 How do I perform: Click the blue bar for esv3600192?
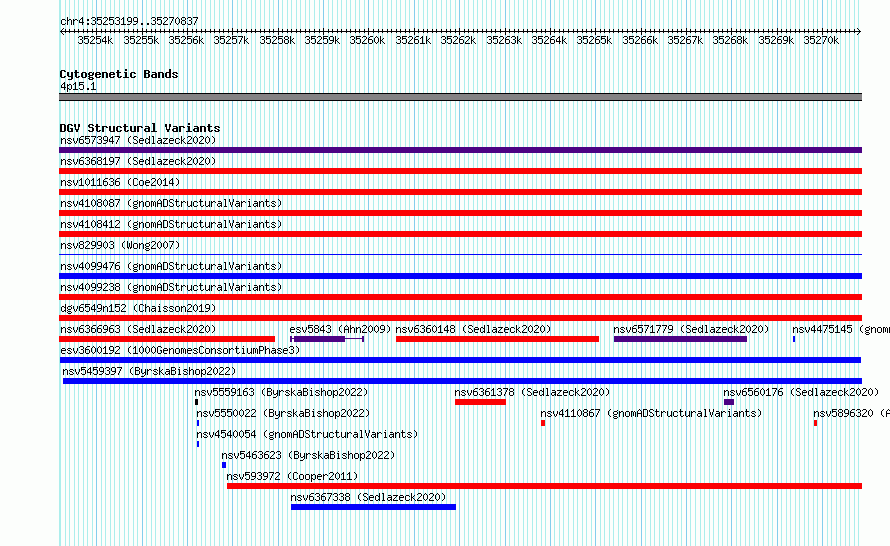click(460, 360)
